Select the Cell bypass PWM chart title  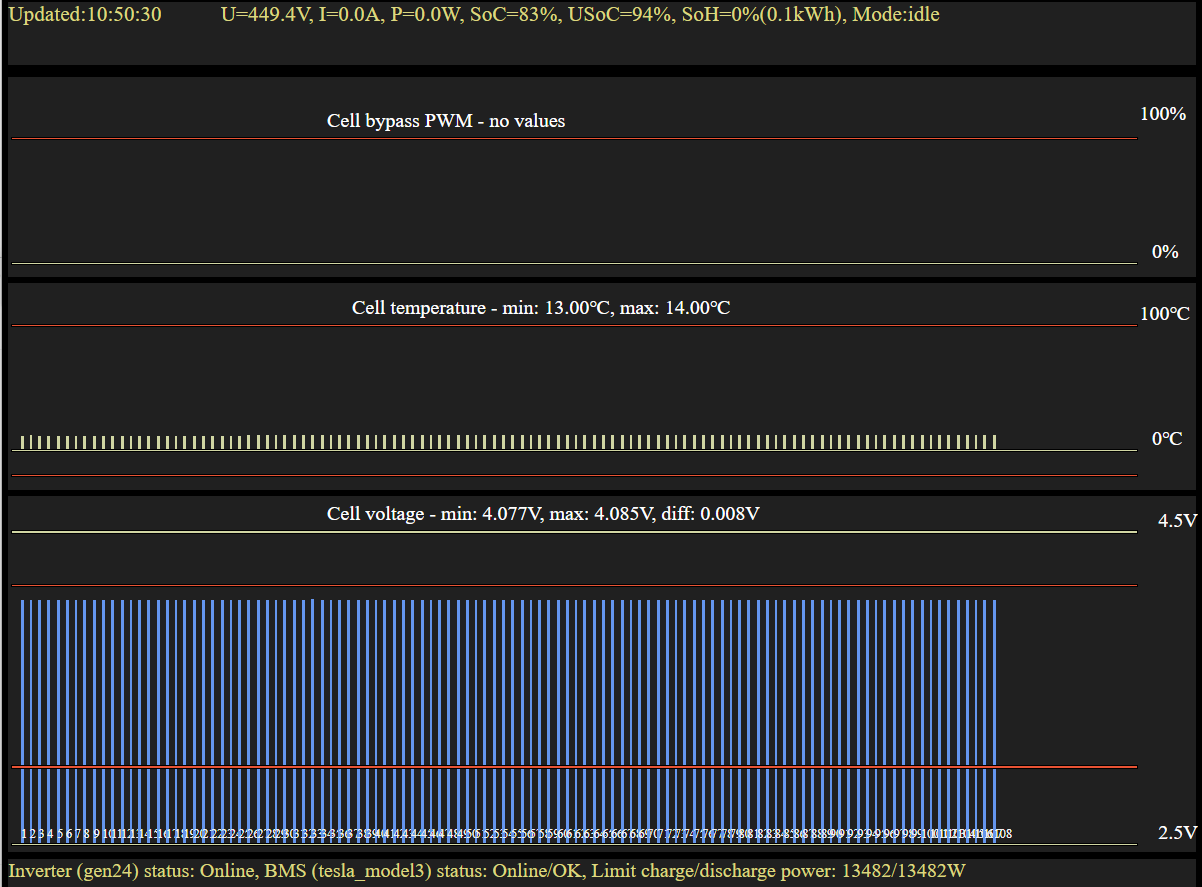[446, 121]
